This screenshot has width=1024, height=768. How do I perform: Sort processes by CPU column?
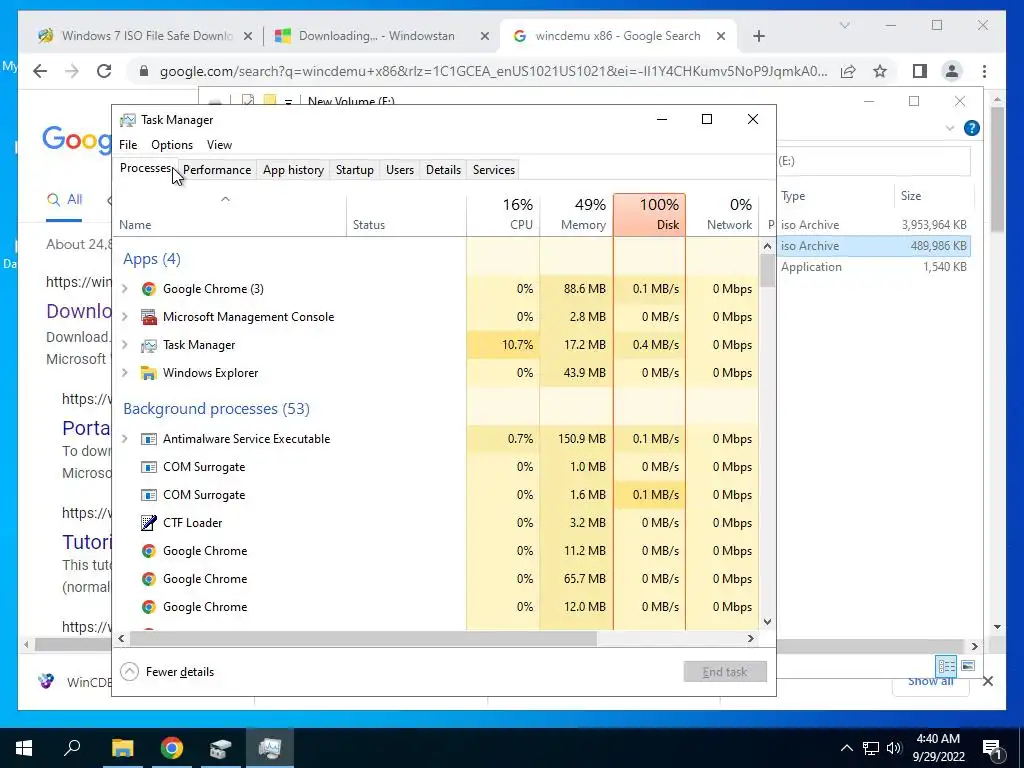(503, 215)
